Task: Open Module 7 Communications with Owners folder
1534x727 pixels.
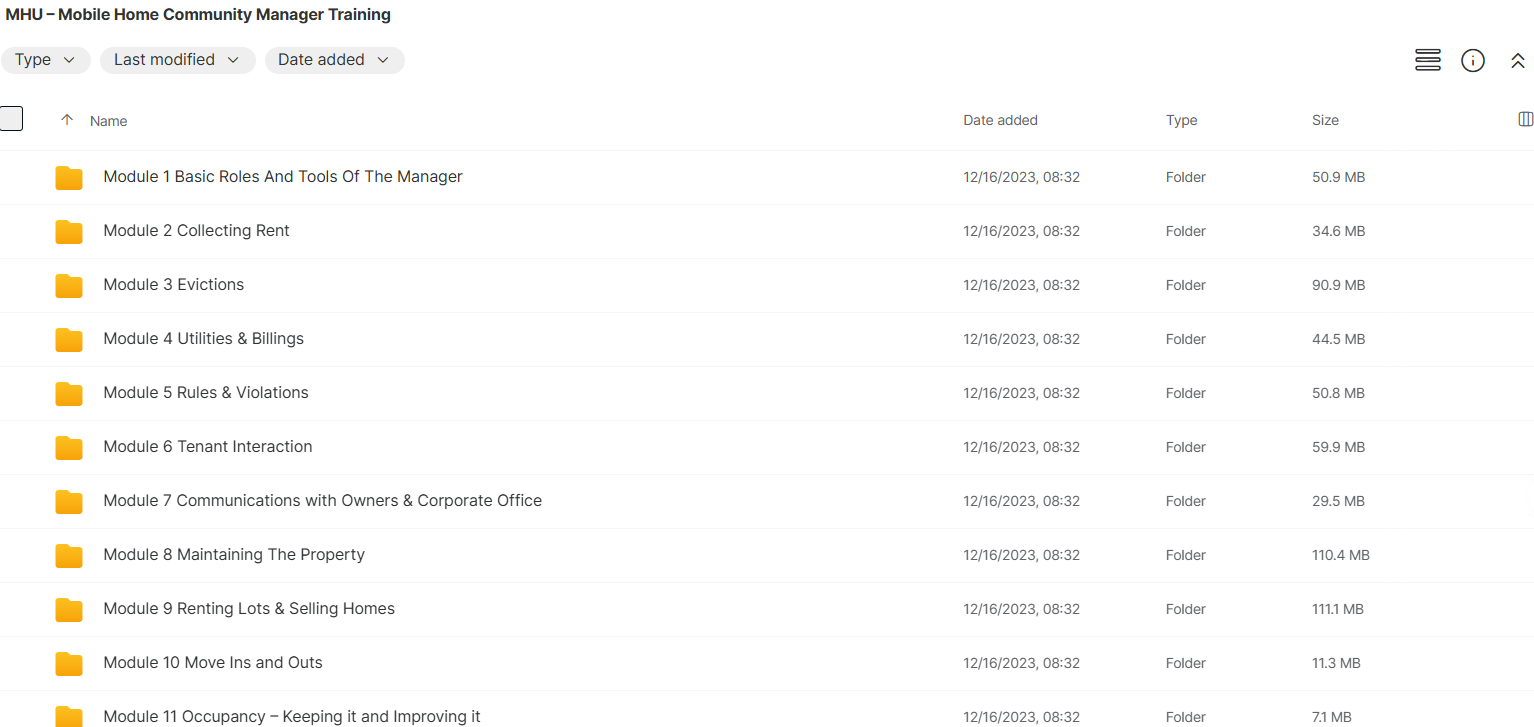Action: click(x=322, y=501)
